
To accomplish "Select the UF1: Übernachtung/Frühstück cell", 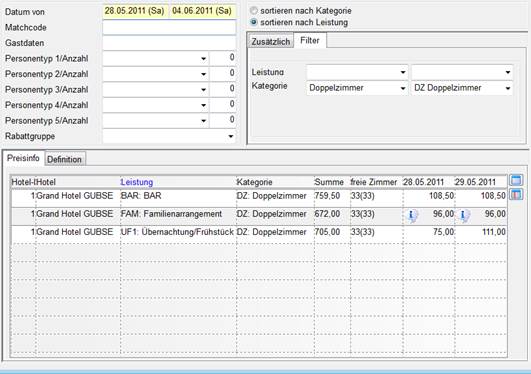I will 177,232.
